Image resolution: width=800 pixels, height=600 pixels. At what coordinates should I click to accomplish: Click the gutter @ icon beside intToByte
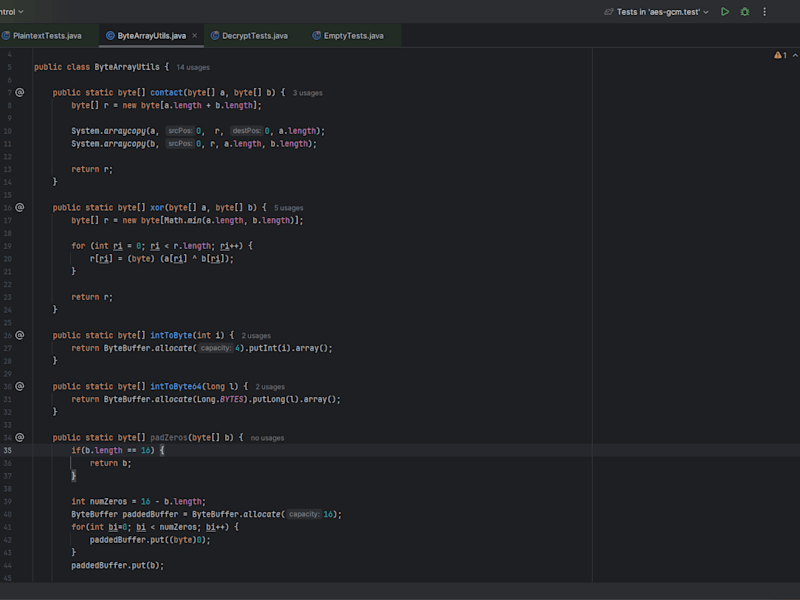[19, 335]
